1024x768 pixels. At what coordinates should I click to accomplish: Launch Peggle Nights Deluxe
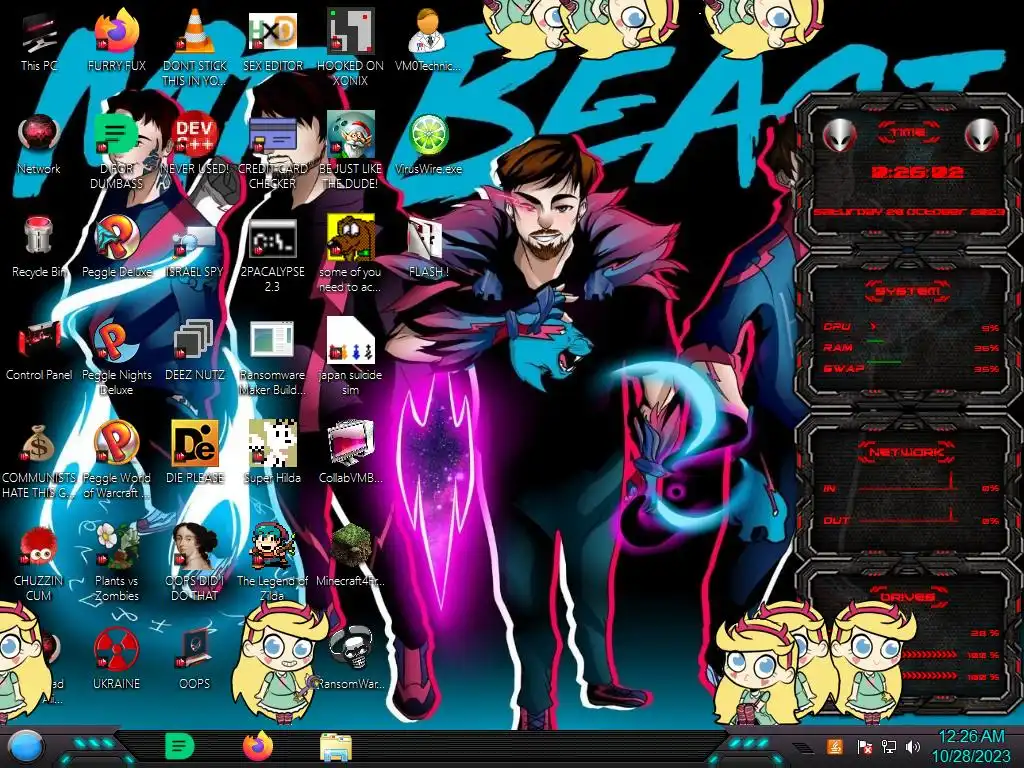point(116,357)
